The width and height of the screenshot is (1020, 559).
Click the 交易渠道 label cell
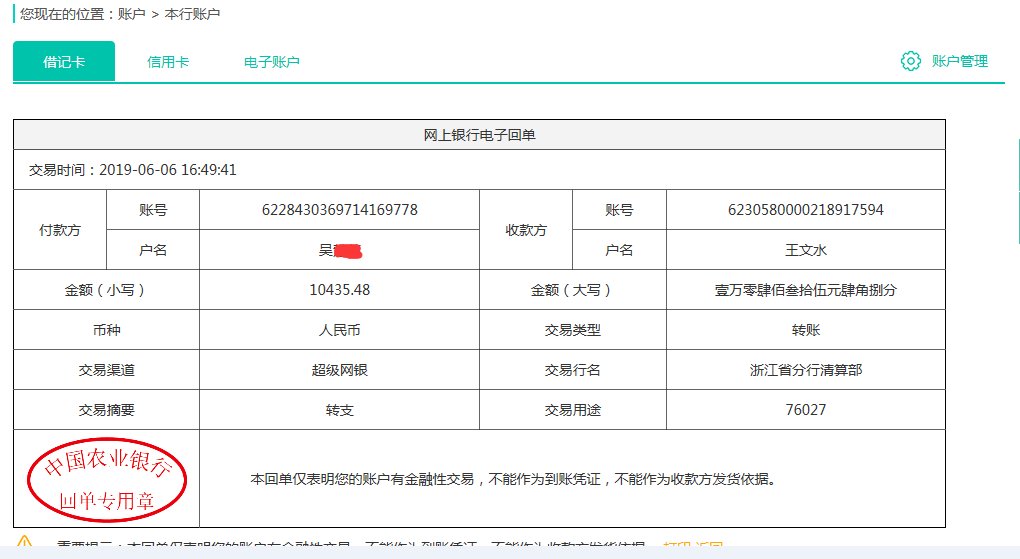tap(107, 370)
